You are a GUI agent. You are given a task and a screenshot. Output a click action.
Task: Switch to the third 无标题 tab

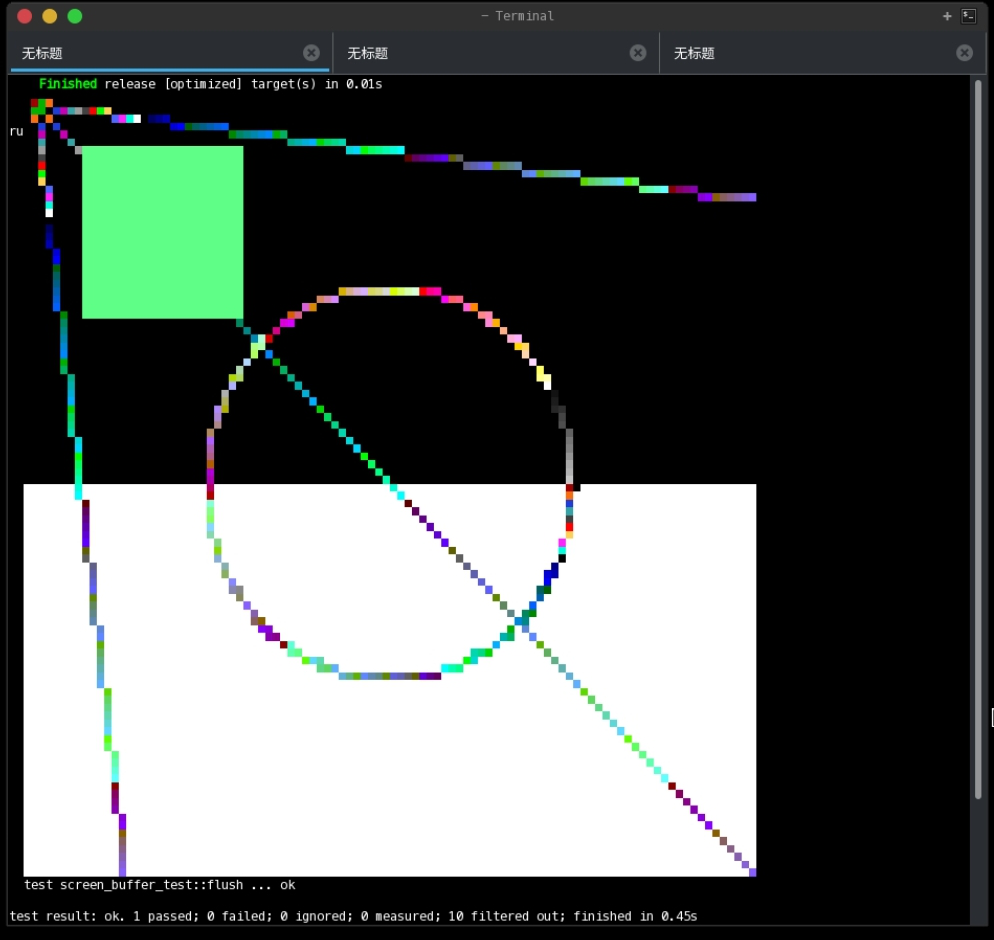(822, 53)
